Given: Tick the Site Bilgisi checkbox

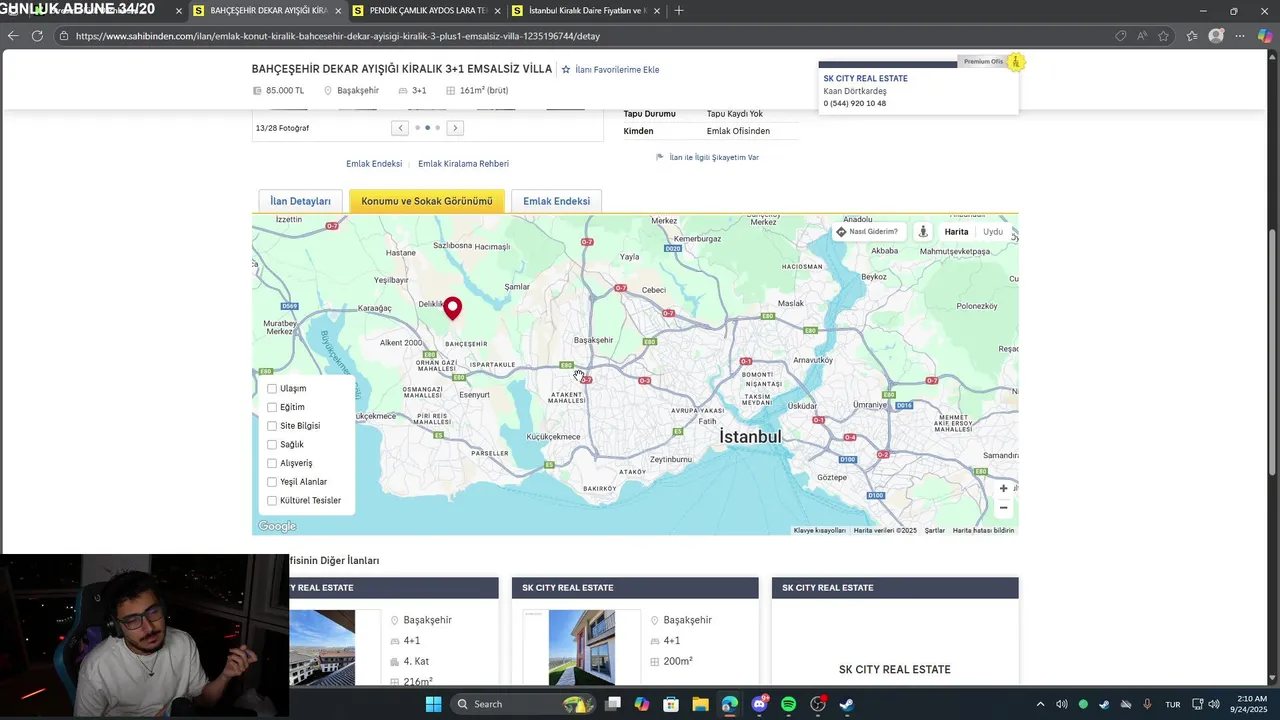Looking at the screenshot, I should pos(272,426).
